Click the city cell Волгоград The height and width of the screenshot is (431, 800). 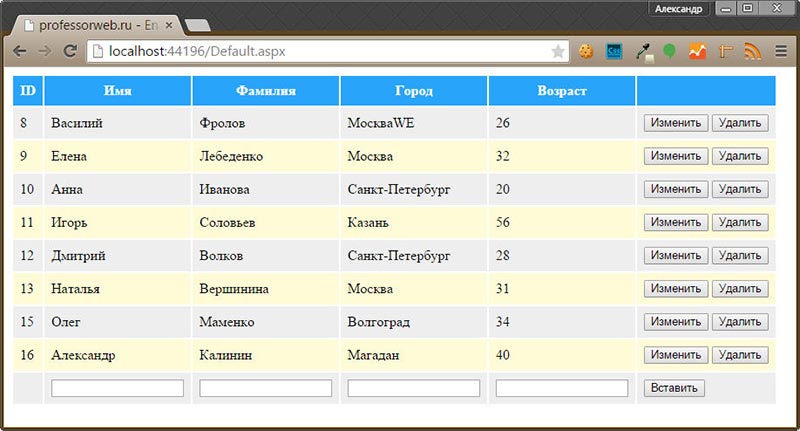414,322
